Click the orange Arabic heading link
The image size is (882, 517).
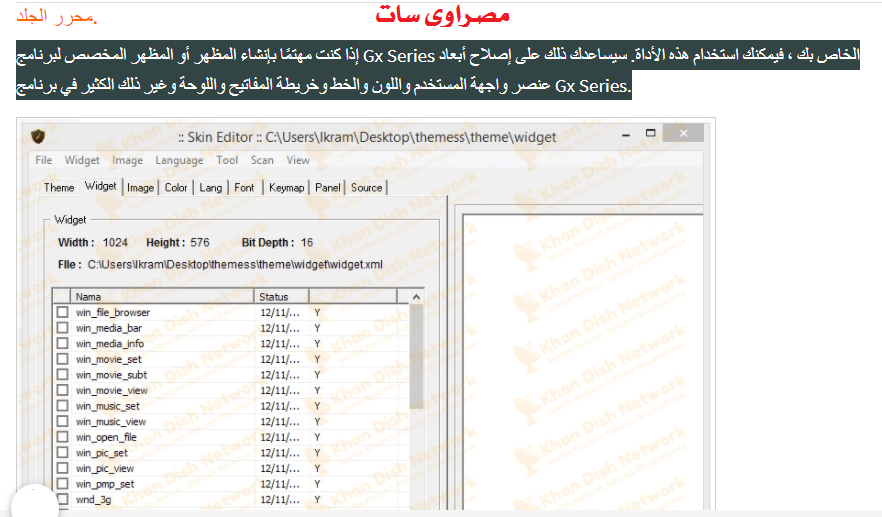(57, 17)
